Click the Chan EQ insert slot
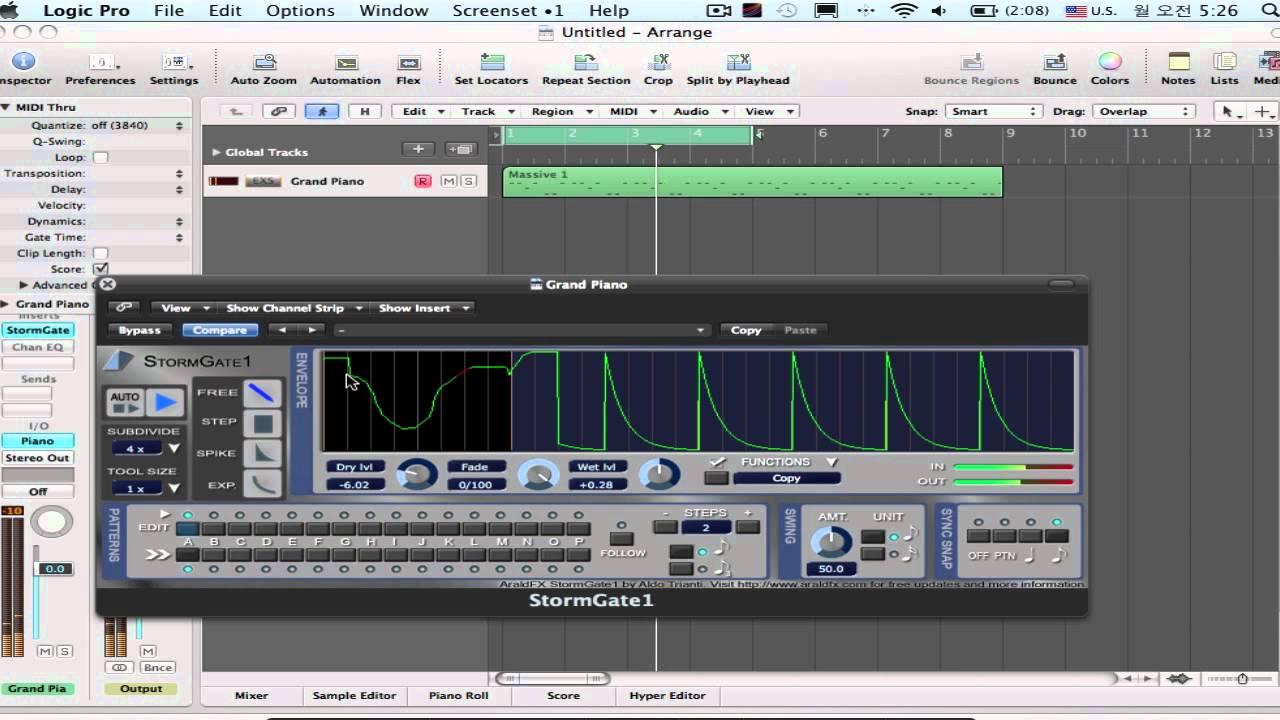 (x=37, y=347)
